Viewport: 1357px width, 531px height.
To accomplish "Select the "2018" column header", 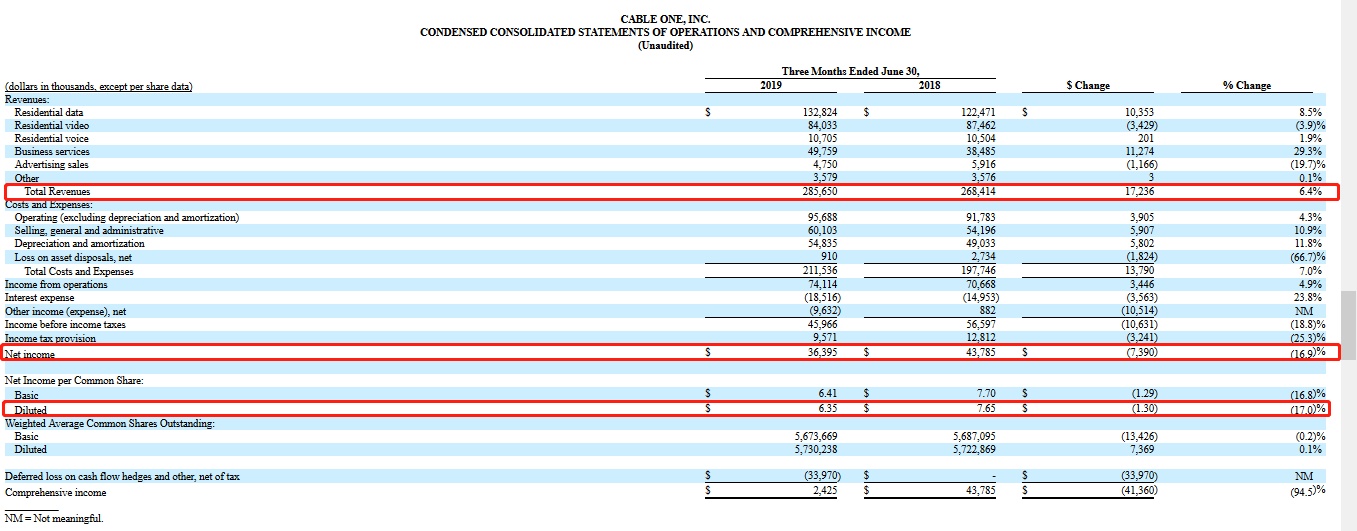I will click(929, 86).
